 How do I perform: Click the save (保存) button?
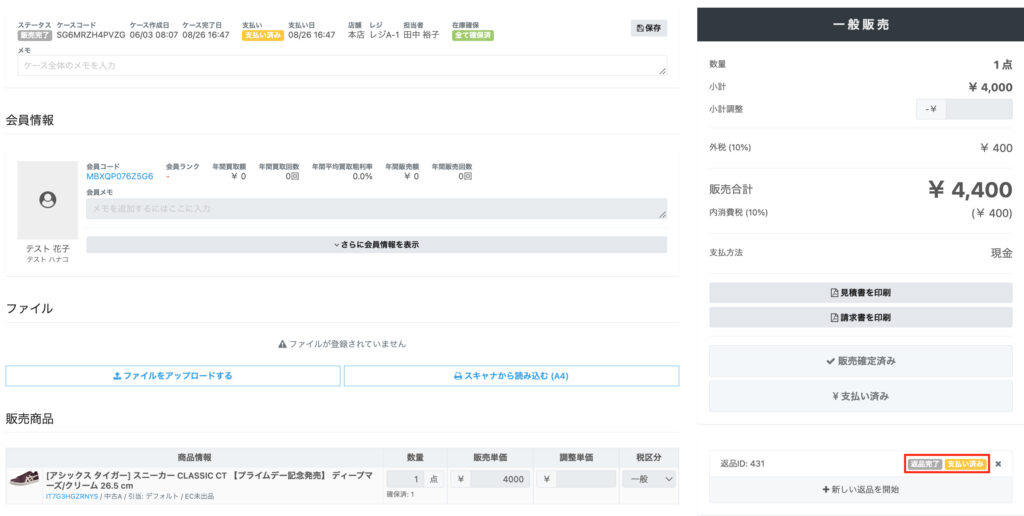click(x=649, y=28)
